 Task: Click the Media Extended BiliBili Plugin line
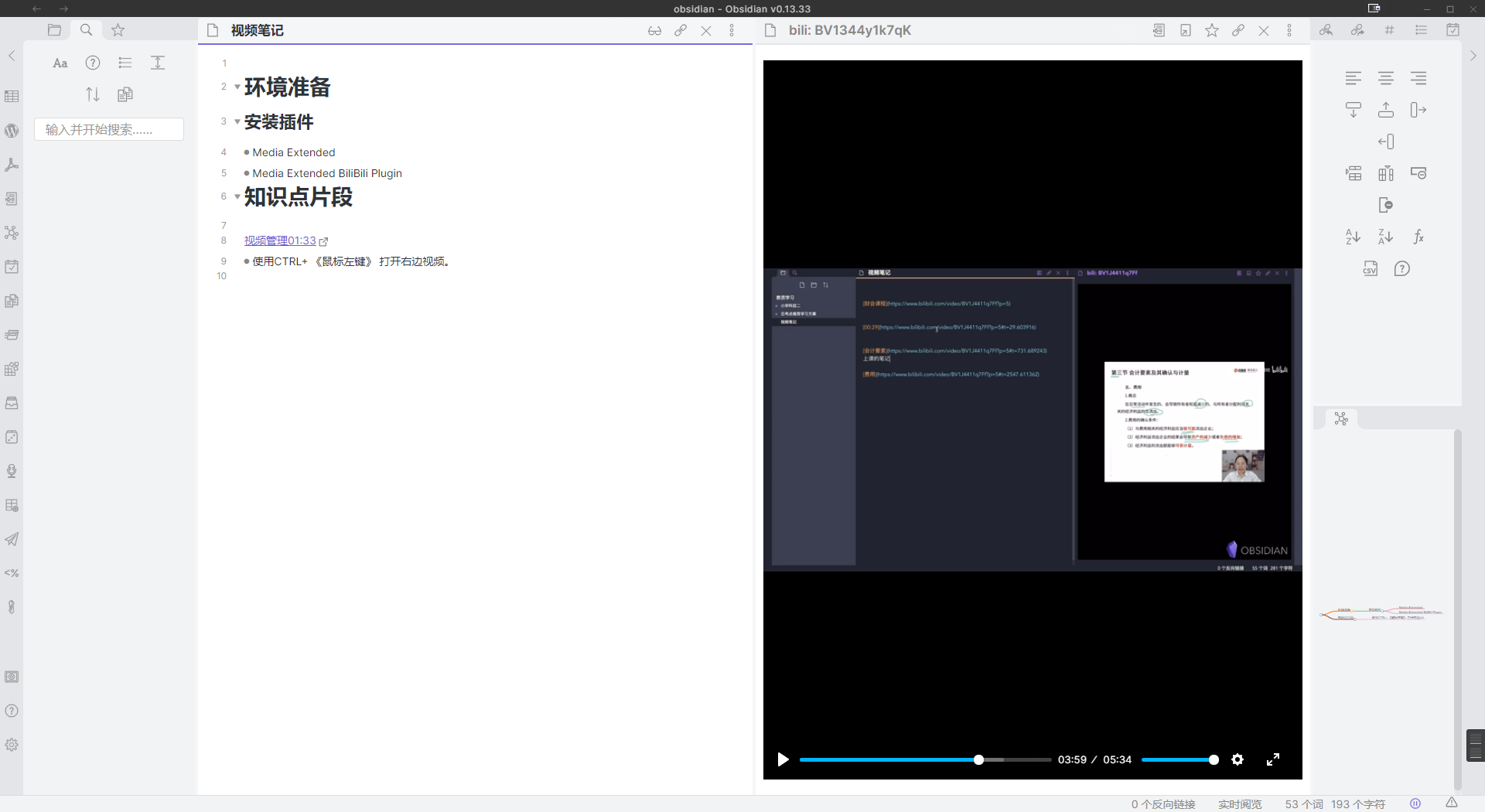(x=326, y=173)
